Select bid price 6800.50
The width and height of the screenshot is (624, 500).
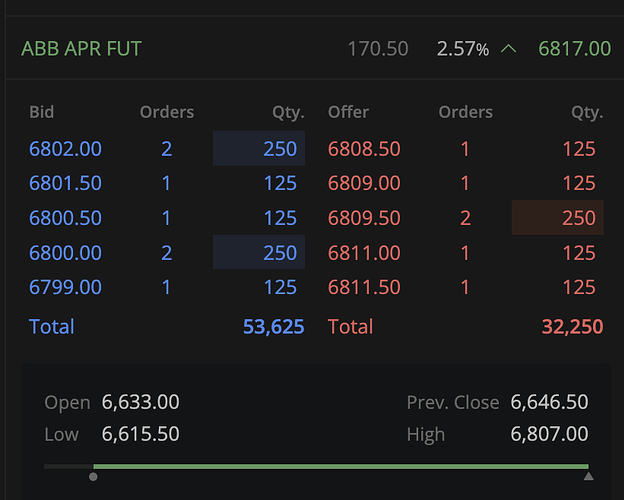coord(65,218)
